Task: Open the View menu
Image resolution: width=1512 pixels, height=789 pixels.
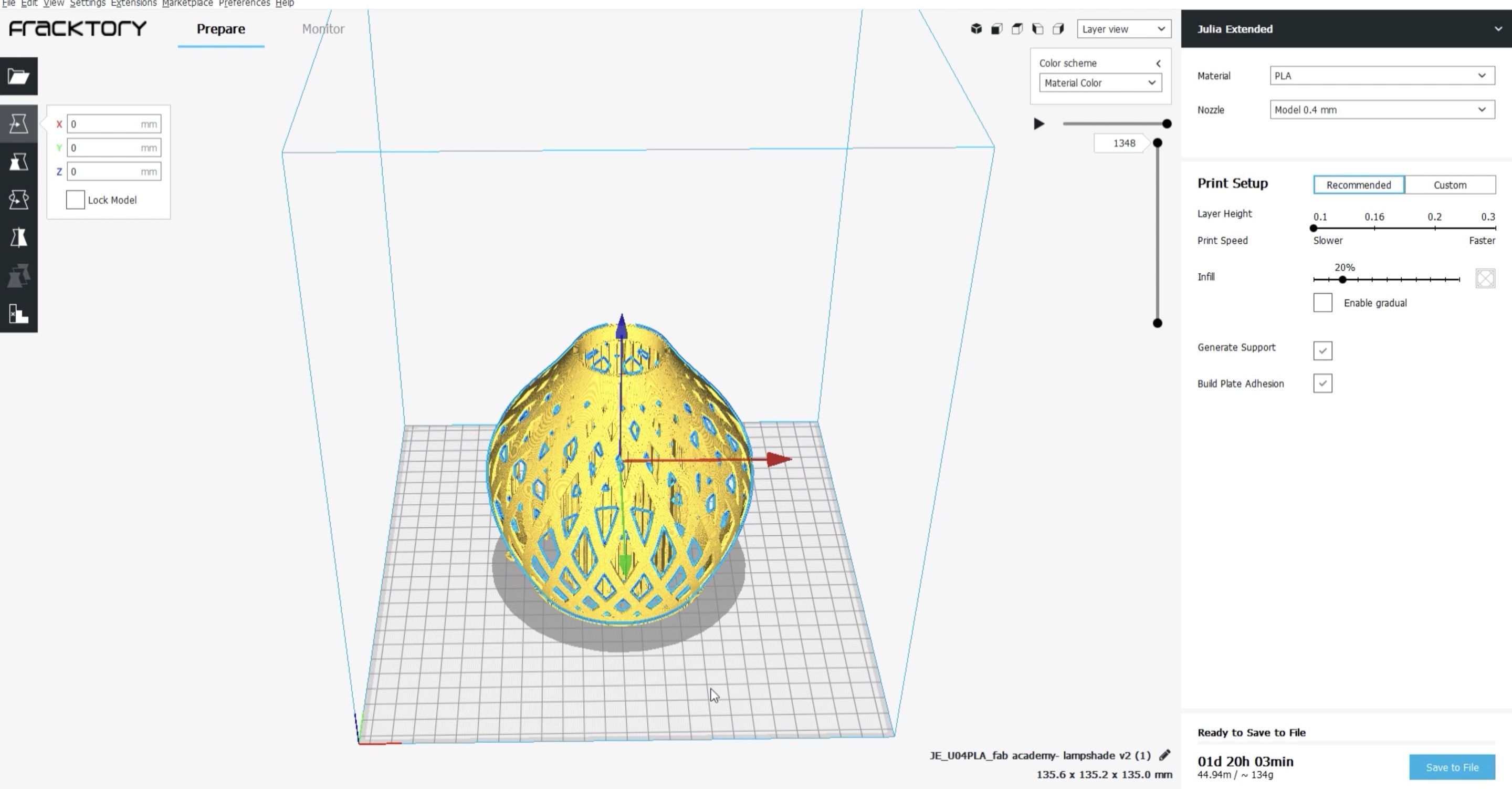Action: pos(54,3)
